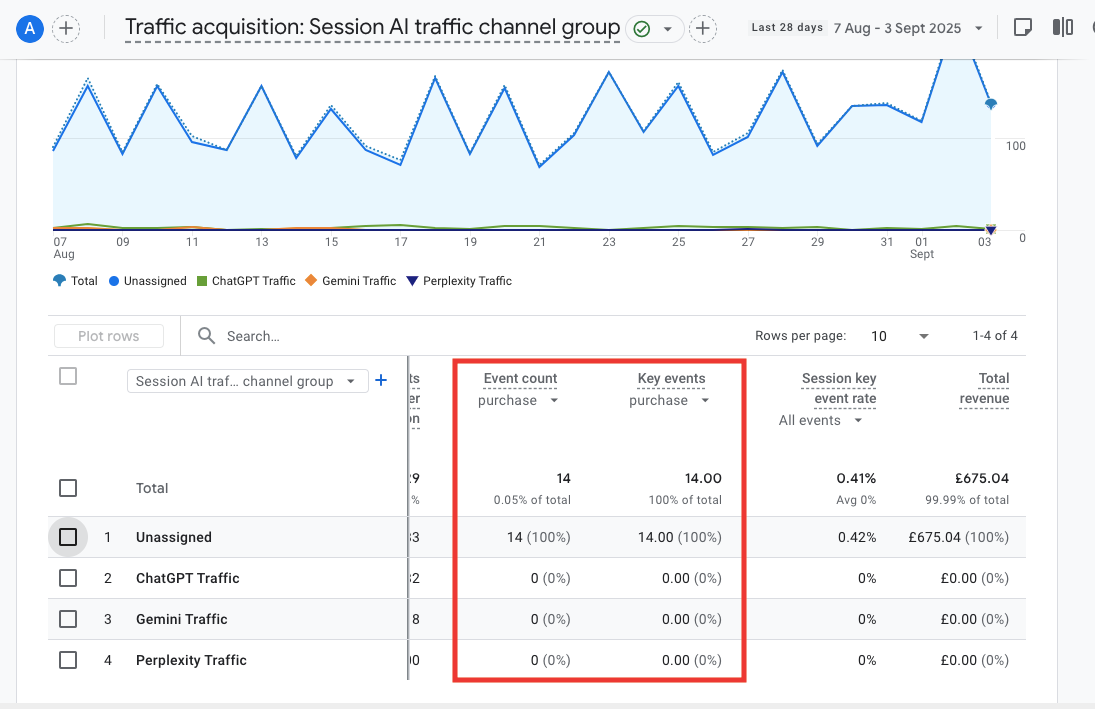Open the Session AI channel group dimension dropdown
Viewport: 1095px width, 709px height.
click(x=246, y=382)
